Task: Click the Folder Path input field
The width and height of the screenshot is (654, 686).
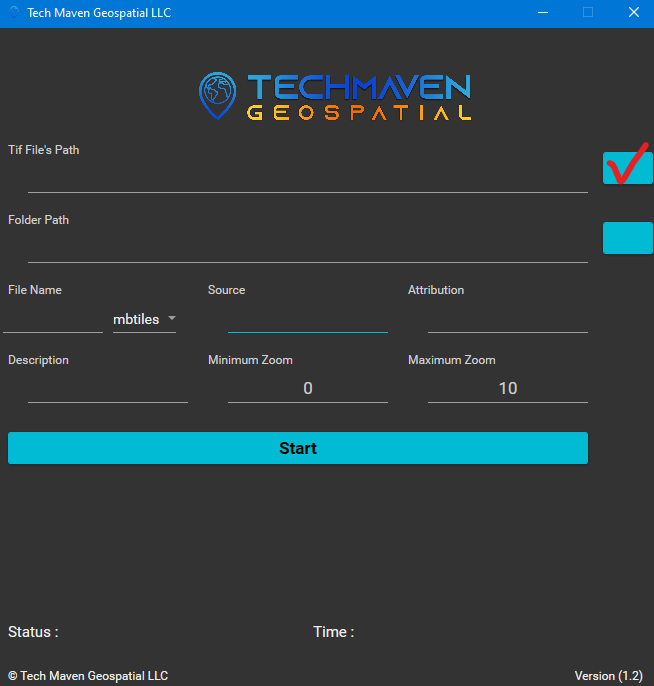Action: (x=308, y=250)
